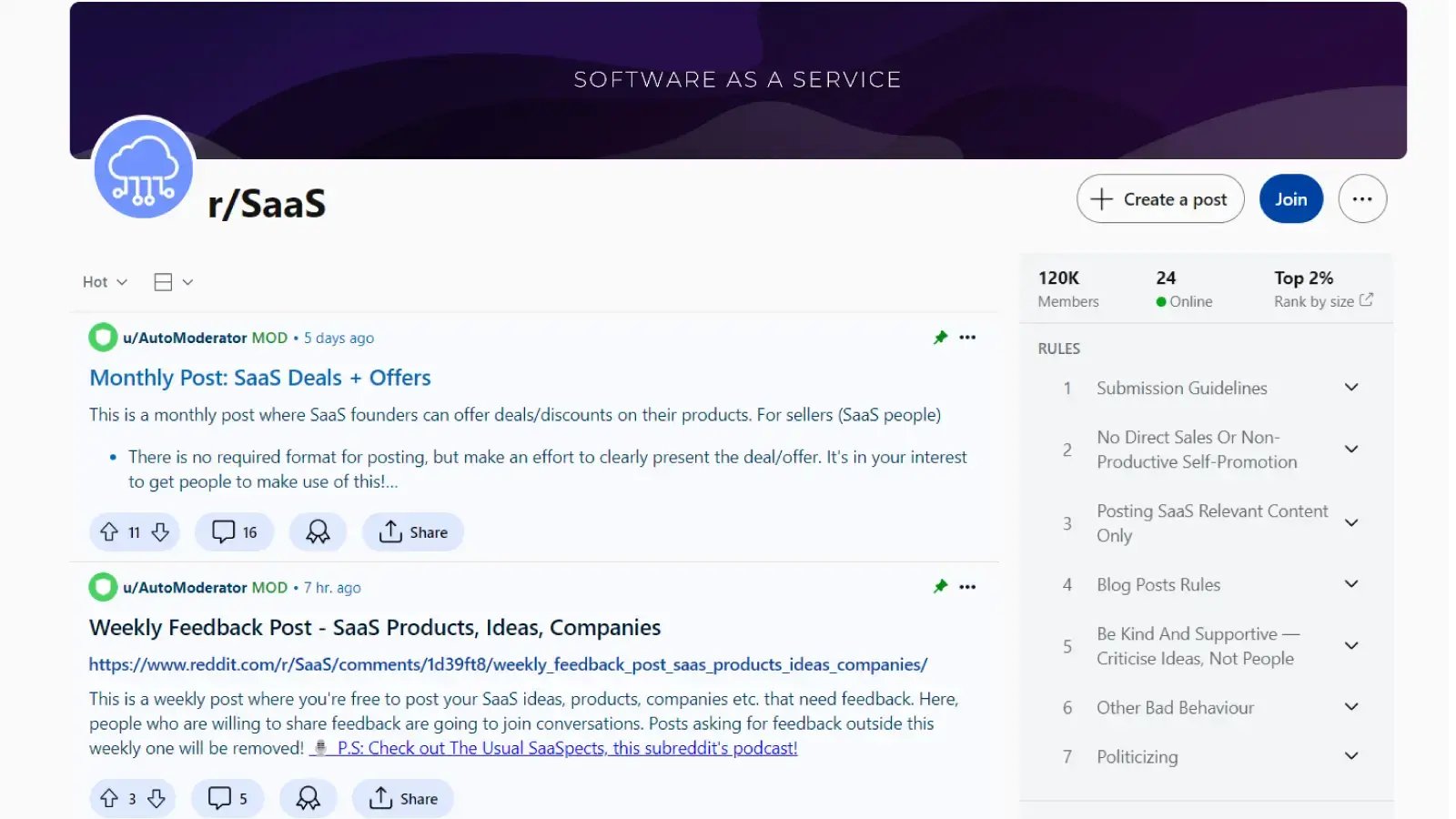Screen dimensions: 1456x819
Task: Open the three-dot menu on the Monthly Post
Action: (967, 338)
